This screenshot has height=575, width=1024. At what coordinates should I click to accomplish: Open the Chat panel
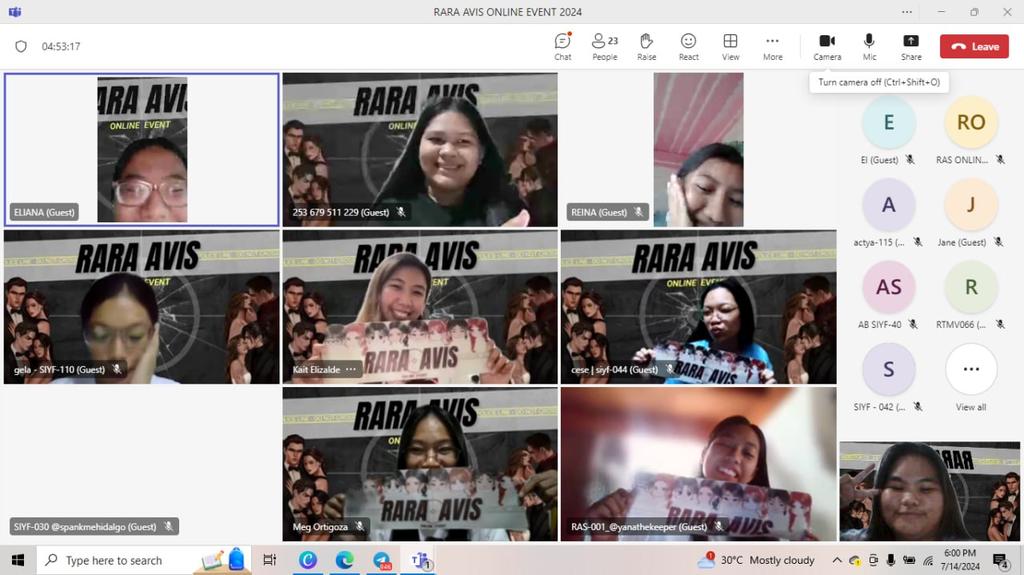(563, 46)
